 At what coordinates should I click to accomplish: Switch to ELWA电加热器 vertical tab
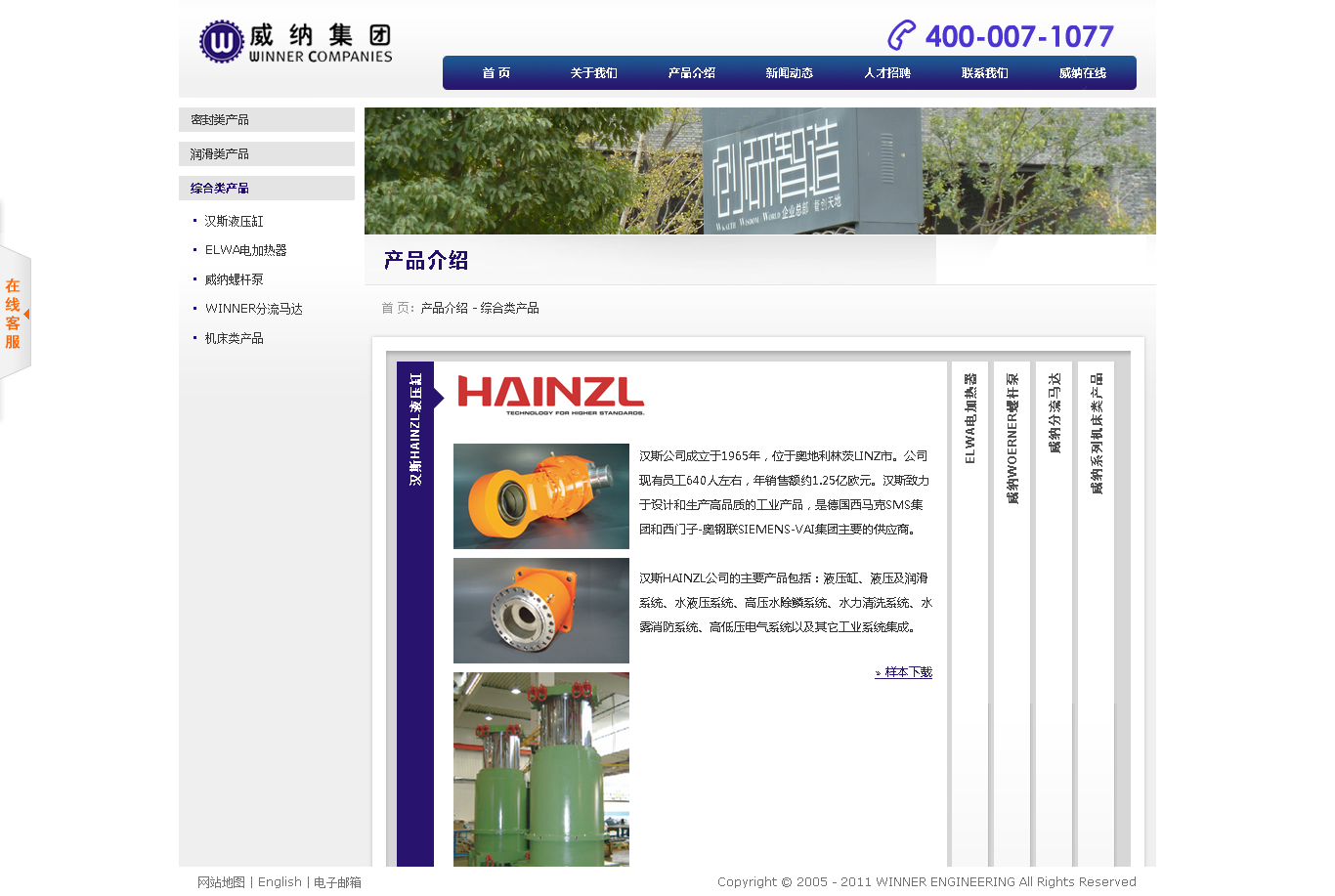[x=970, y=418]
